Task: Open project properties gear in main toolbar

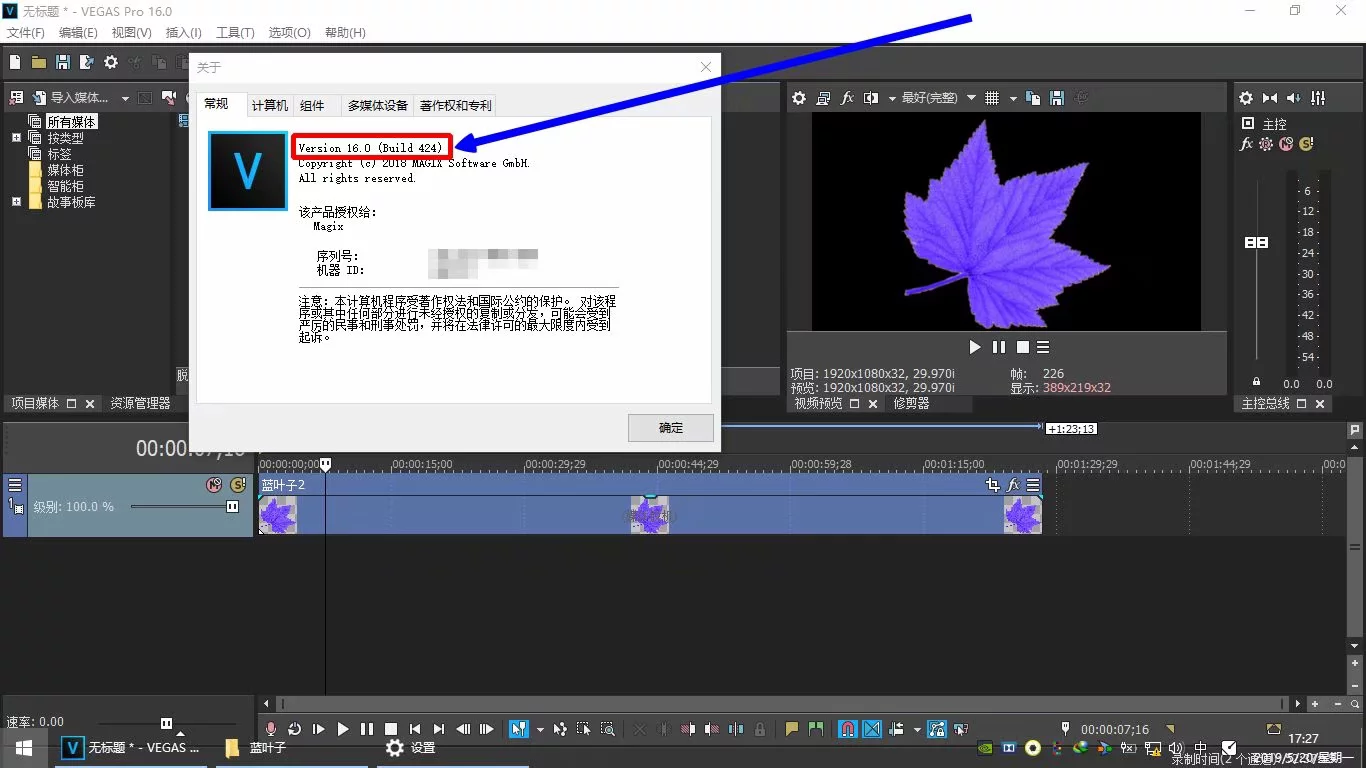Action: (x=111, y=62)
